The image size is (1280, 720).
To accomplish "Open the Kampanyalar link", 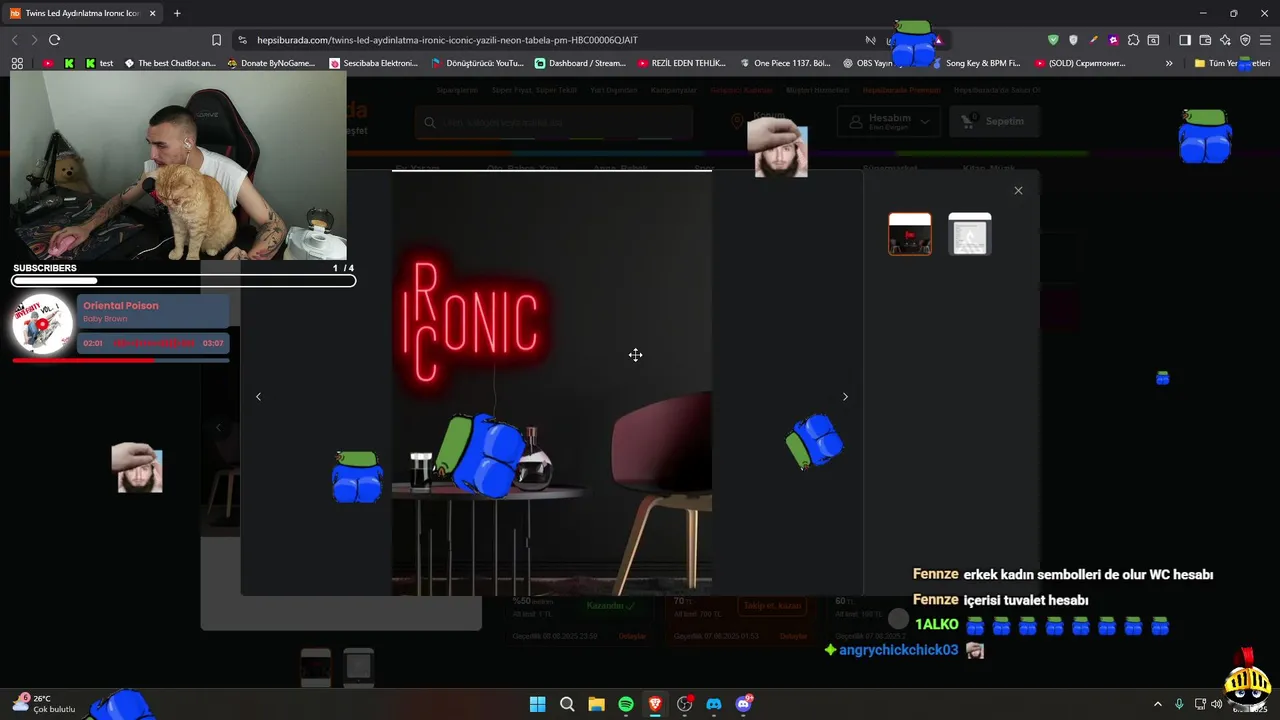I will click(x=673, y=90).
